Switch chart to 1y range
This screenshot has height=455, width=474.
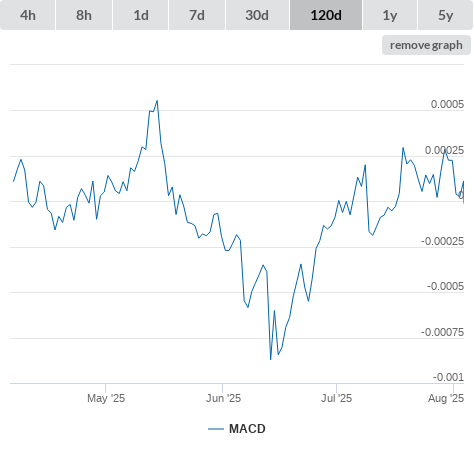pyautogui.click(x=390, y=15)
